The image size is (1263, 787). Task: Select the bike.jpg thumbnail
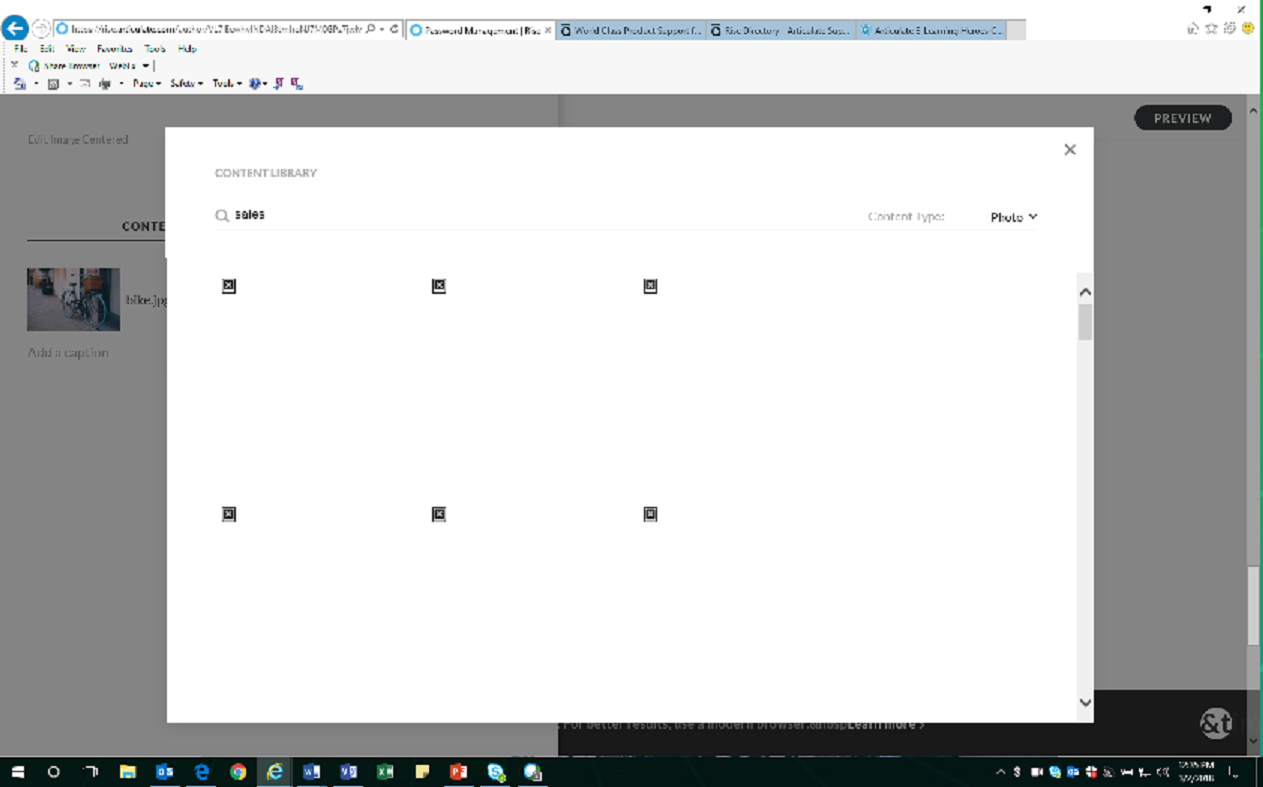click(72, 298)
